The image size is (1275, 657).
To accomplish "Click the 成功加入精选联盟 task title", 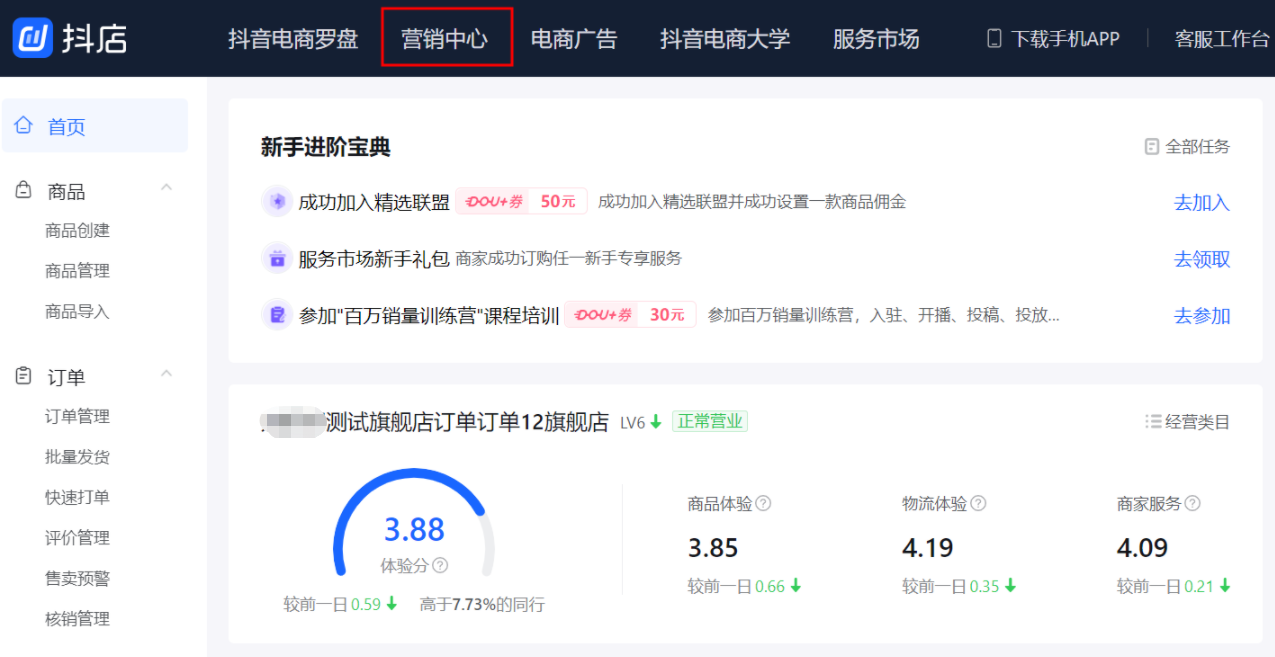I will 374,203.
